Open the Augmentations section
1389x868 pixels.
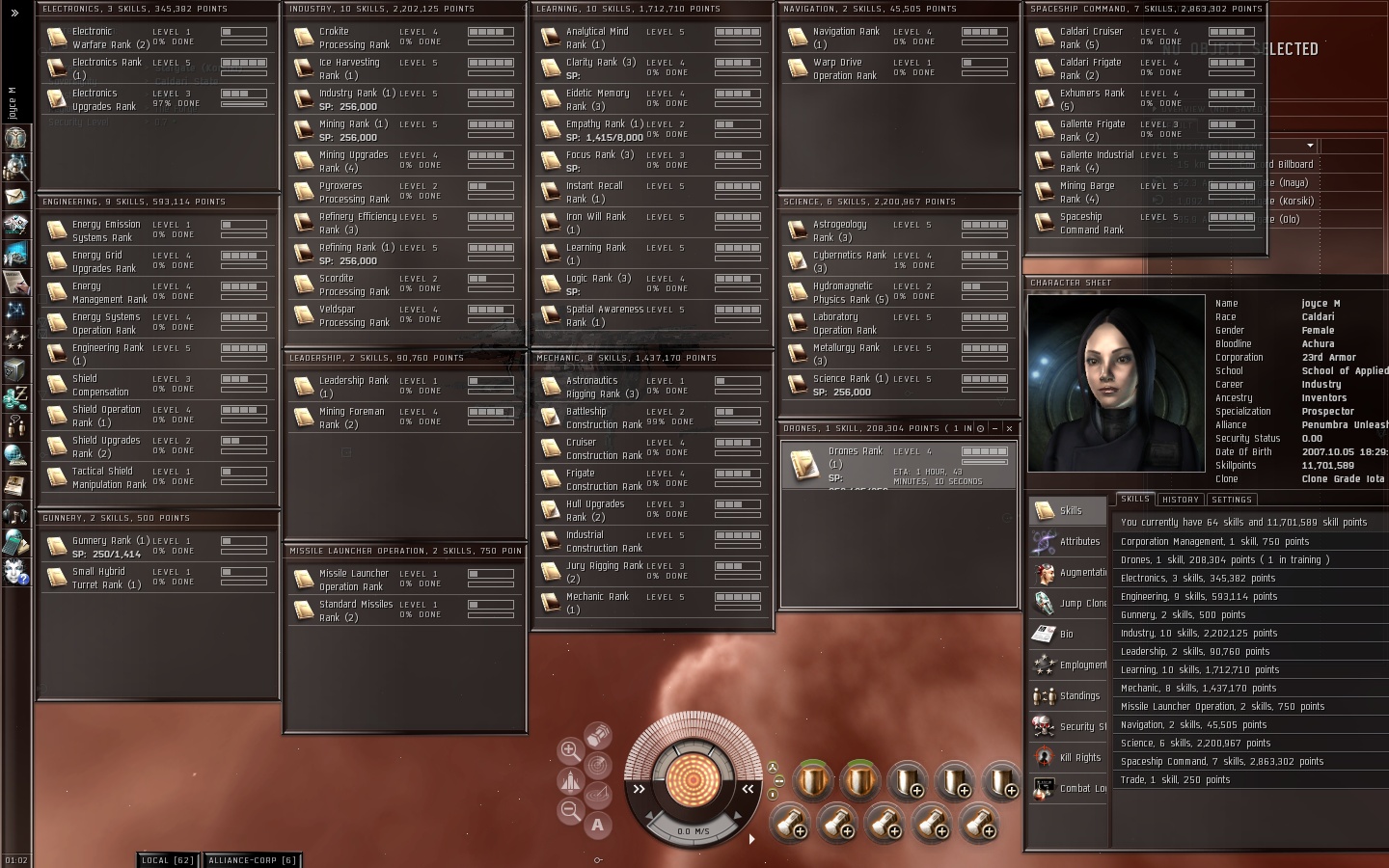pyautogui.click(x=1069, y=573)
